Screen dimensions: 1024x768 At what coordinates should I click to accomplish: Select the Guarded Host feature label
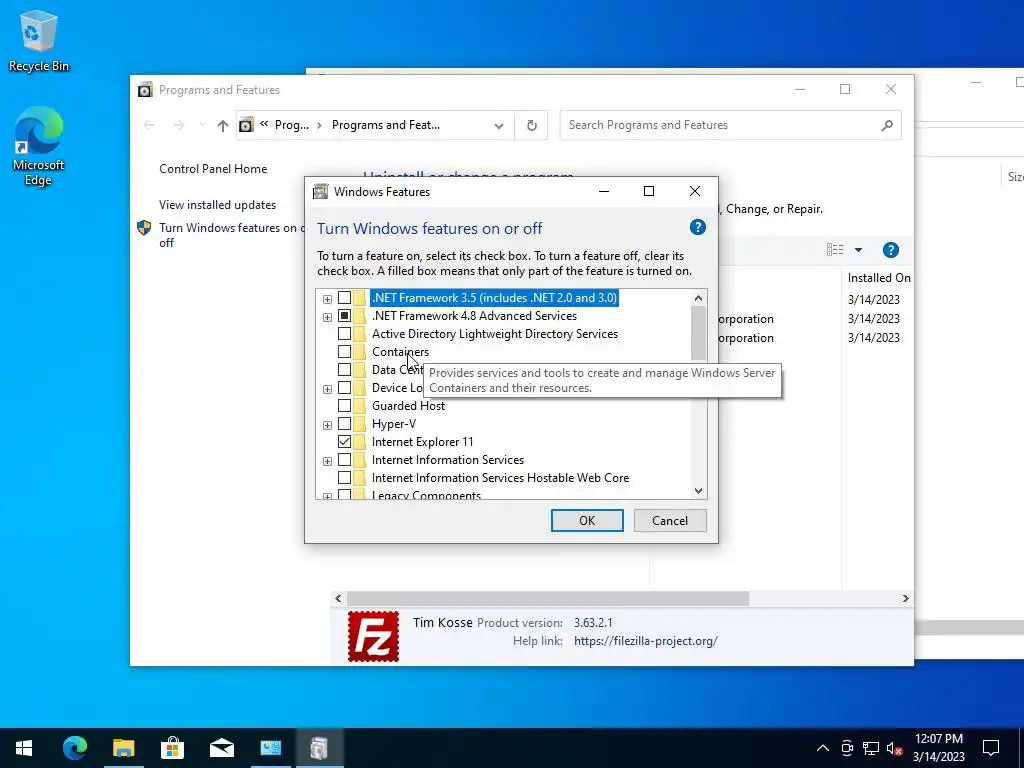tap(408, 406)
